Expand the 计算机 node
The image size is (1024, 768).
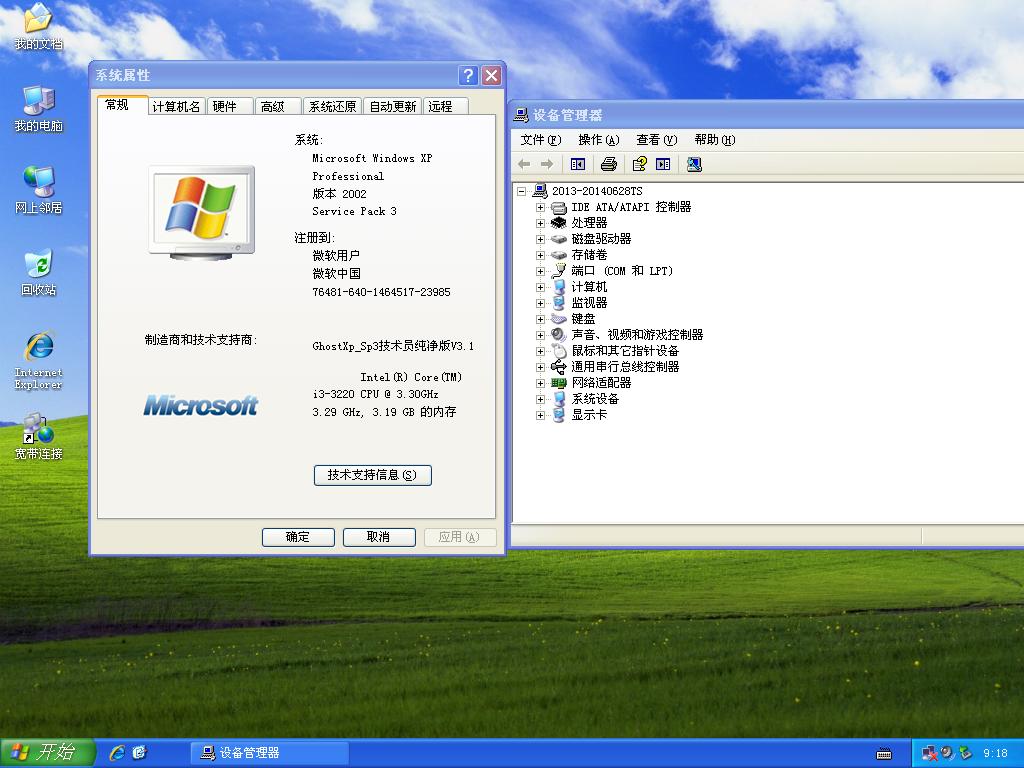tap(540, 287)
